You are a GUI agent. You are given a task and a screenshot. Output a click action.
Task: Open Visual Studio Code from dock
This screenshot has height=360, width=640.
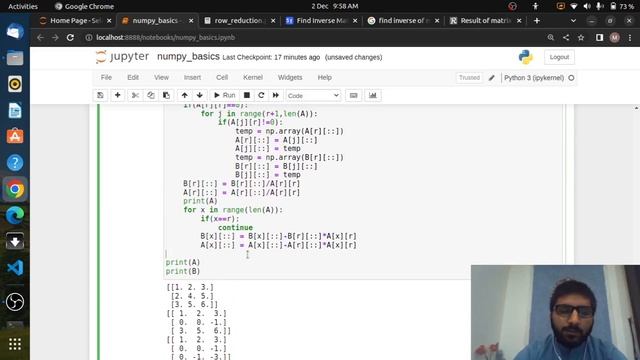(x=15, y=268)
